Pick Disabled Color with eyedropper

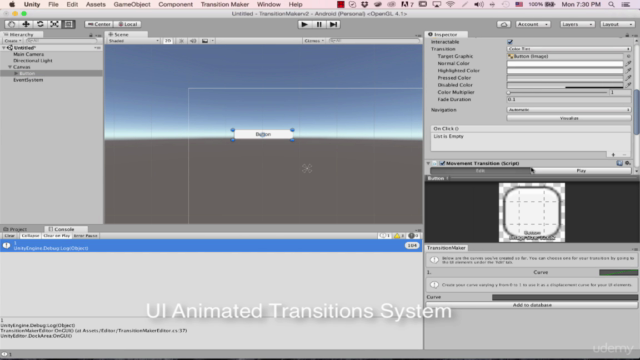click(x=628, y=85)
